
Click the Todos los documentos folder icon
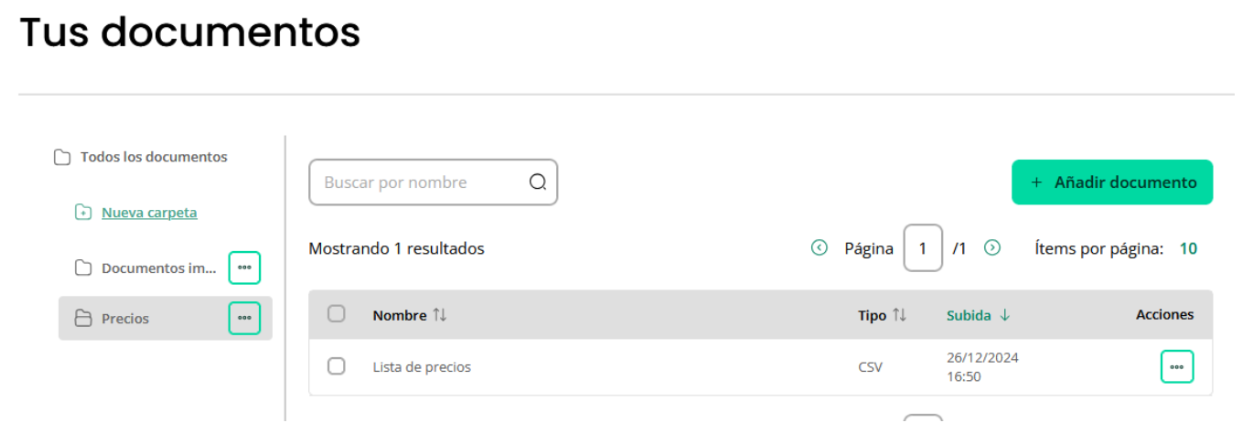(x=62, y=157)
